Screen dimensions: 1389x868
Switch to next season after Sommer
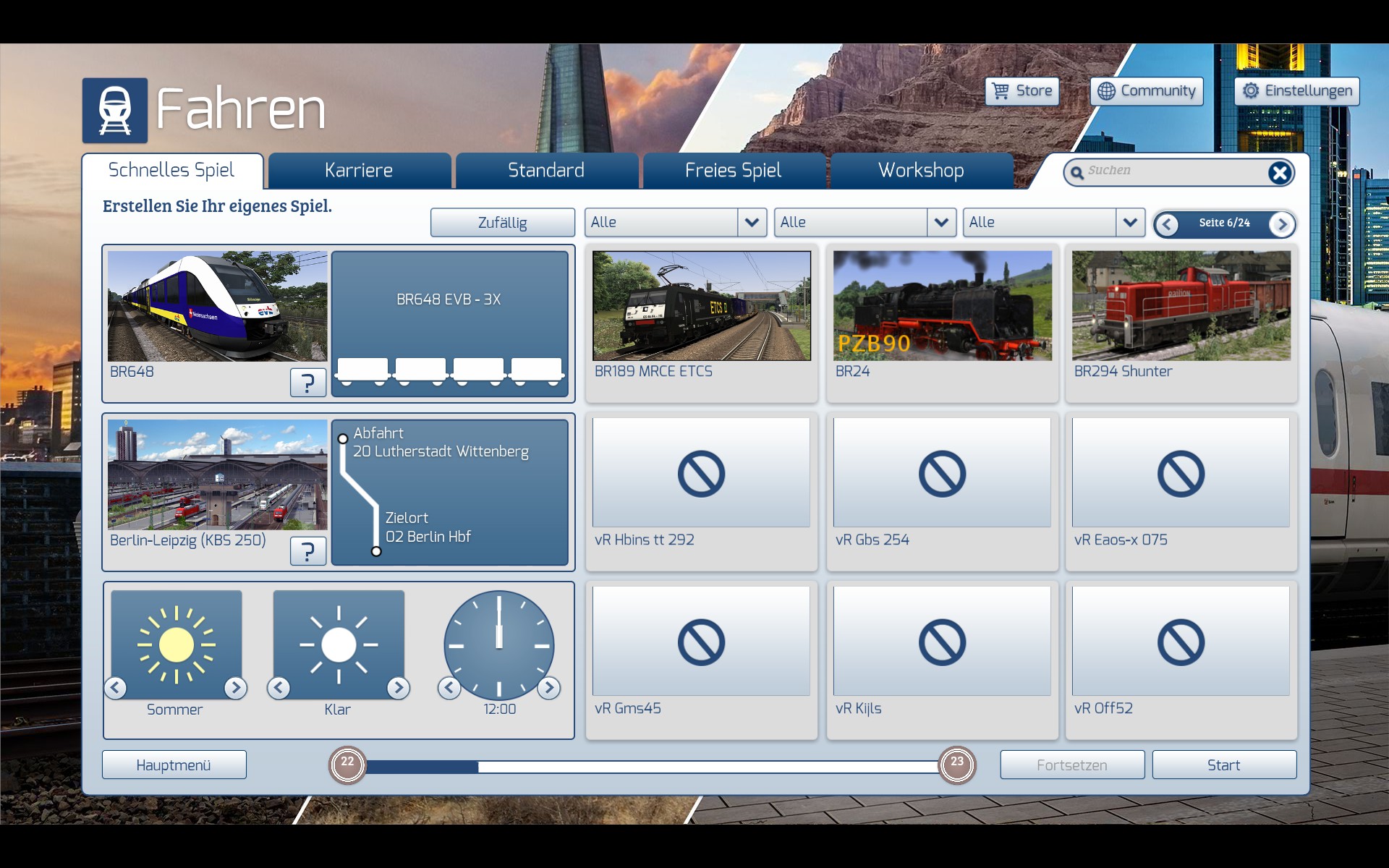point(235,688)
